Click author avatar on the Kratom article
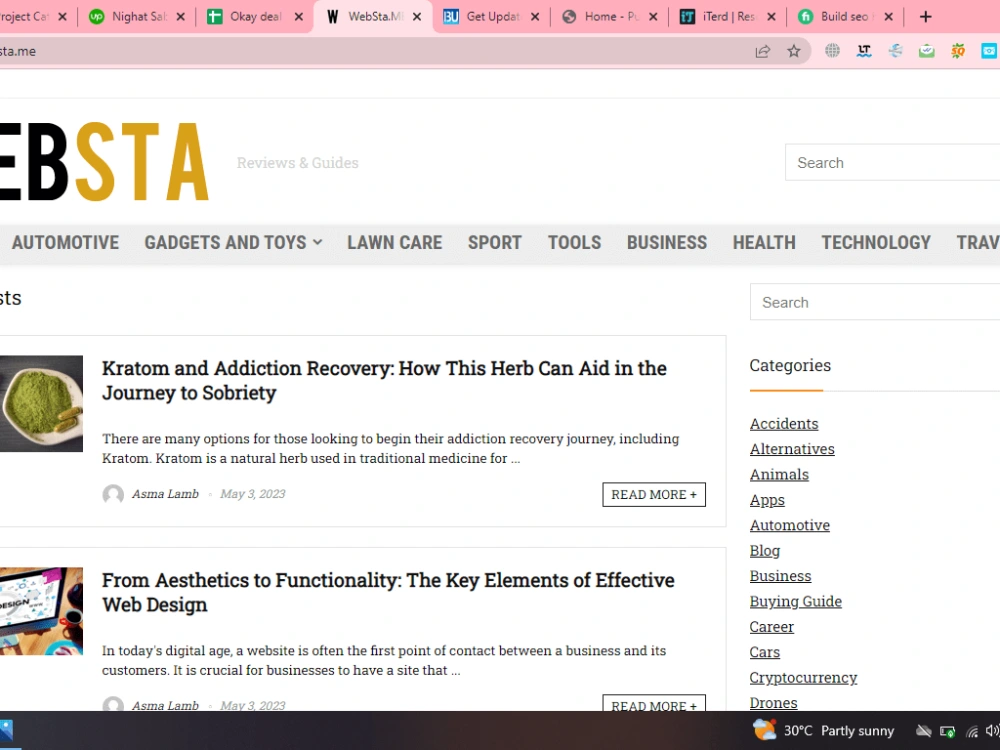Image resolution: width=1000 pixels, height=750 pixels. point(113,494)
